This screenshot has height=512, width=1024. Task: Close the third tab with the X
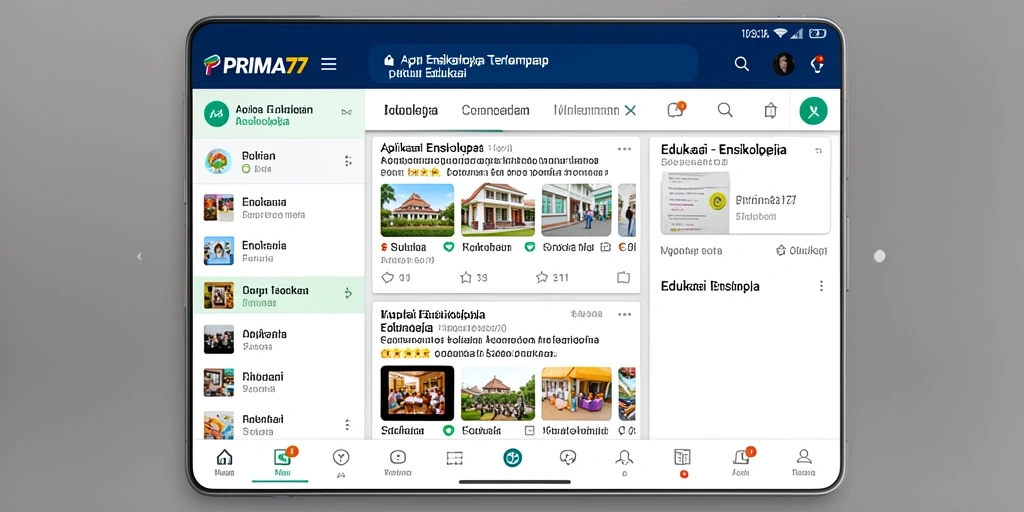click(630, 110)
